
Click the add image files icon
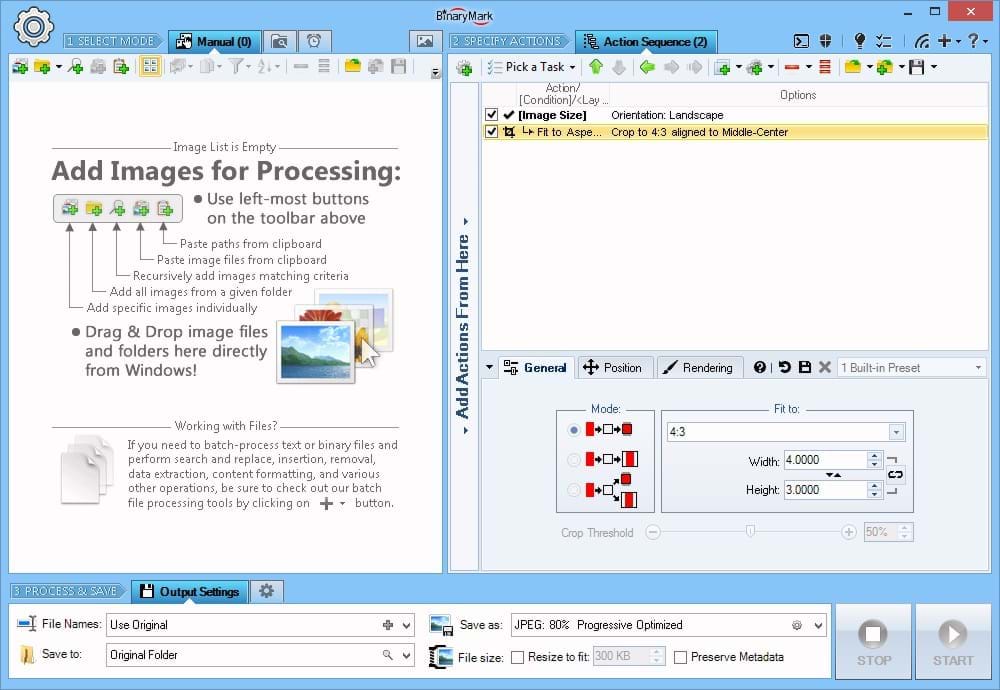(x=20, y=67)
